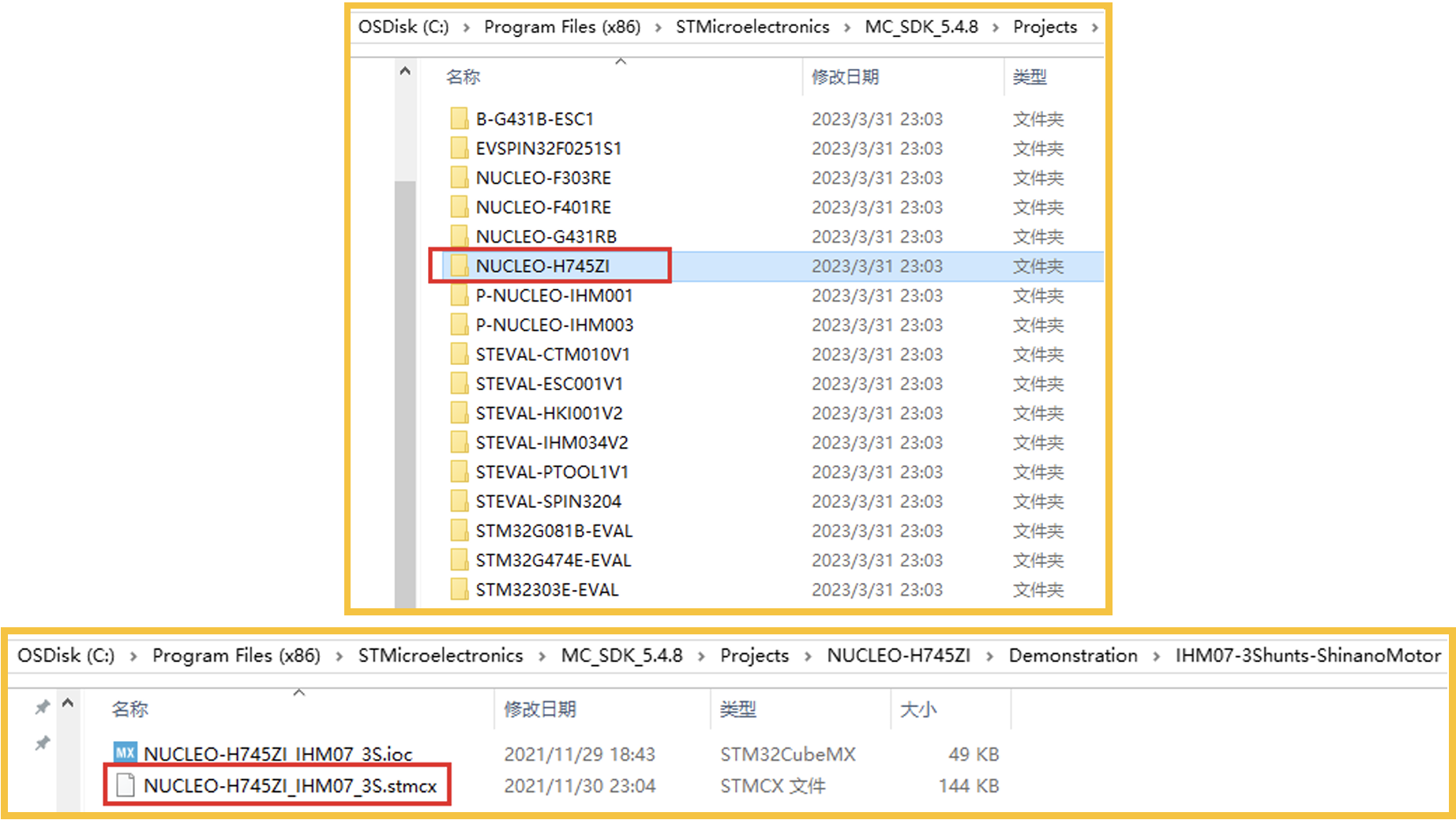Open the STEVAL-SPIN3204 folder icon
Screen dimensions: 1456x820
point(459,502)
